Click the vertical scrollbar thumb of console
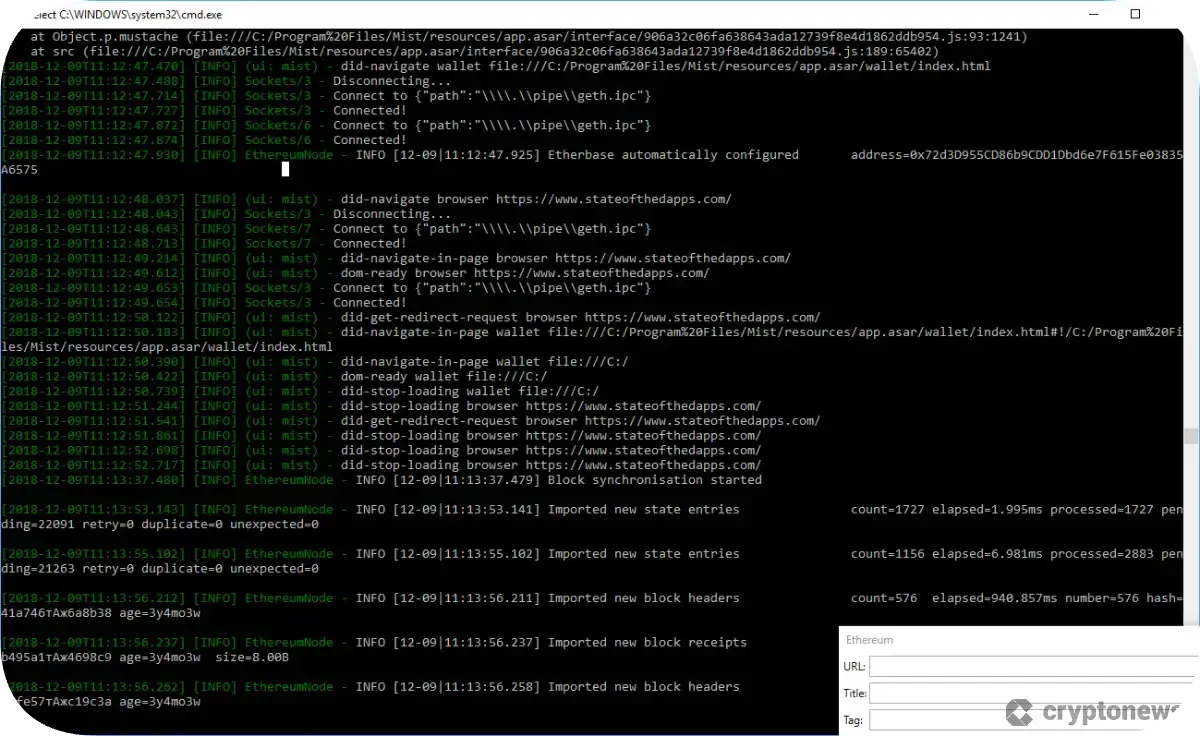Viewport: 1200px width, 736px height. (x=1190, y=436)
